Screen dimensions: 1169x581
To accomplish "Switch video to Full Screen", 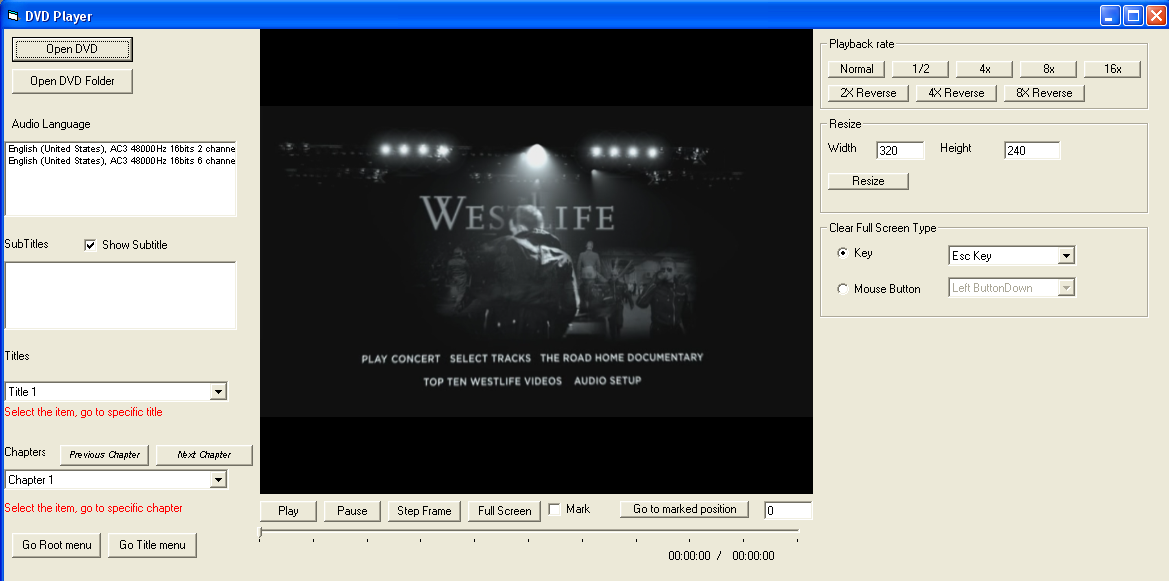I will [504, 511].
